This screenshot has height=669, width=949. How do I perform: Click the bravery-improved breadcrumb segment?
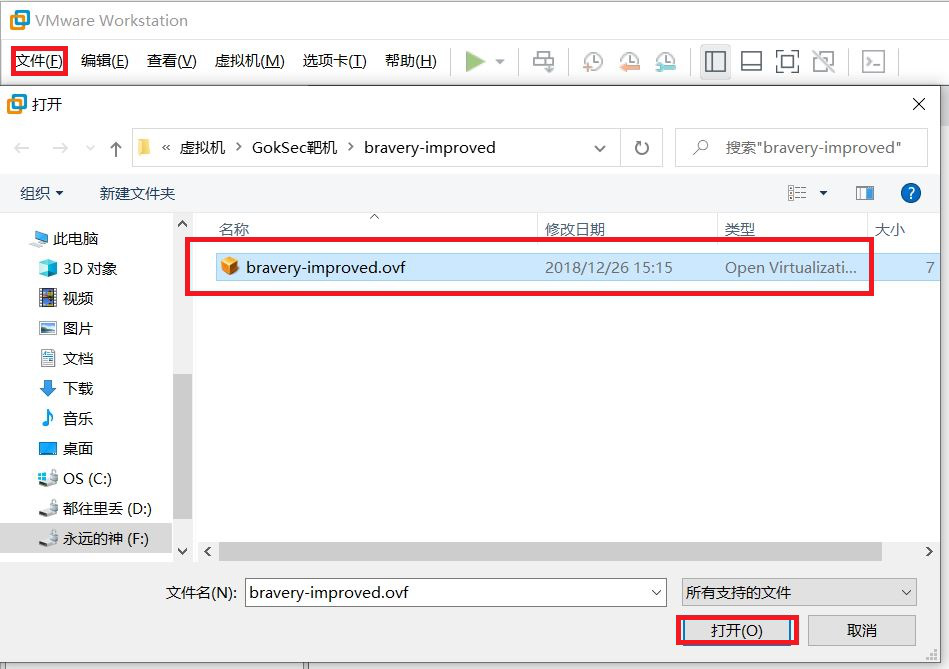pyautogui.click(x=430, y=148)
